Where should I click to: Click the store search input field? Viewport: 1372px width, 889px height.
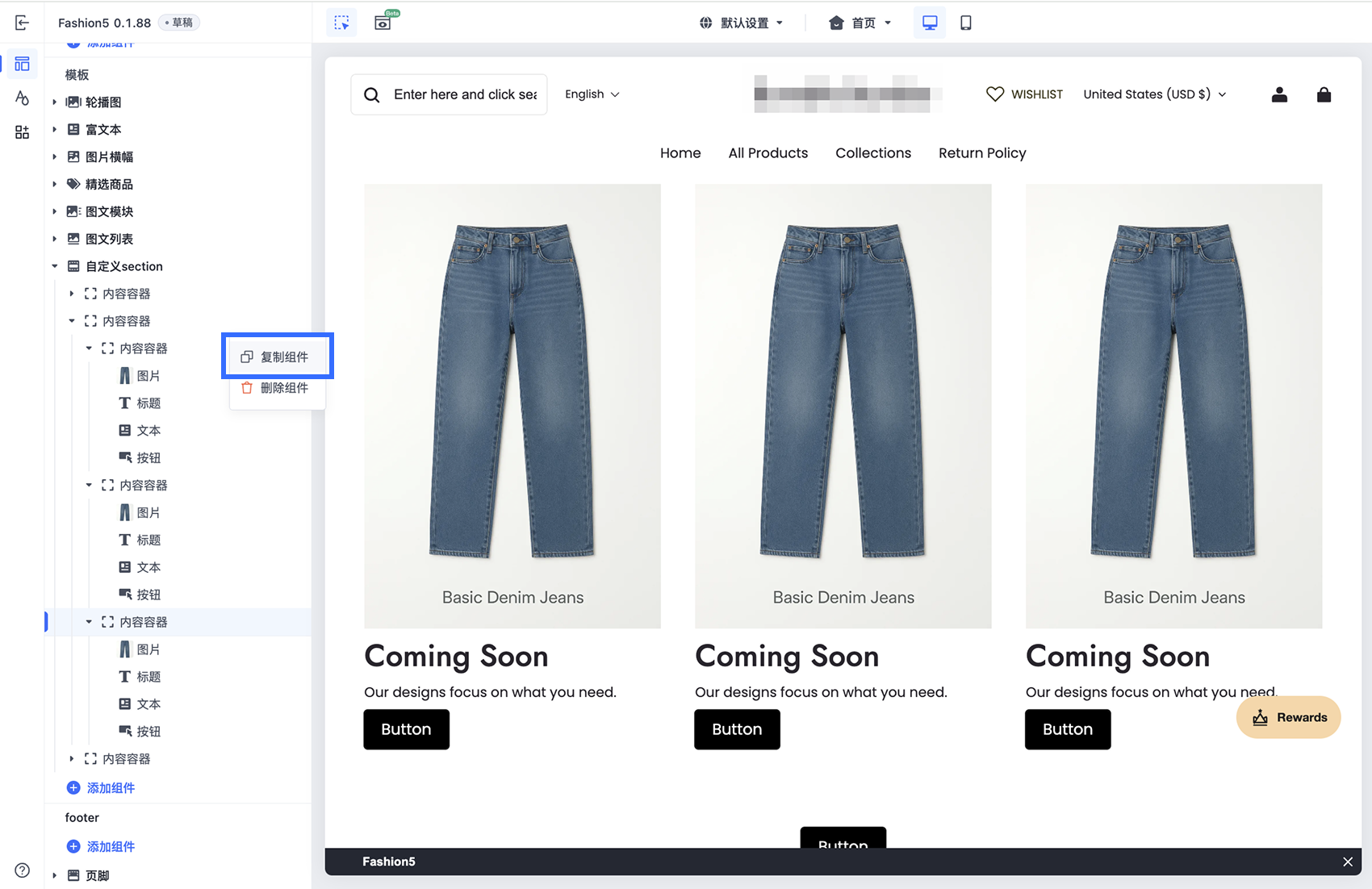(449, 94)
